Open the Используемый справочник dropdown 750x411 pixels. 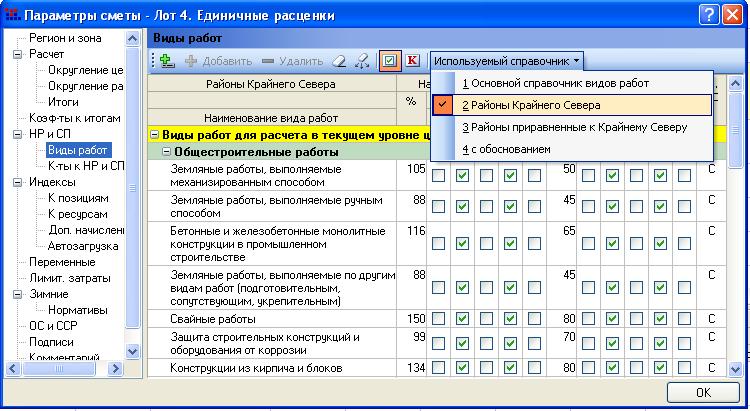[x=506, y=61]
